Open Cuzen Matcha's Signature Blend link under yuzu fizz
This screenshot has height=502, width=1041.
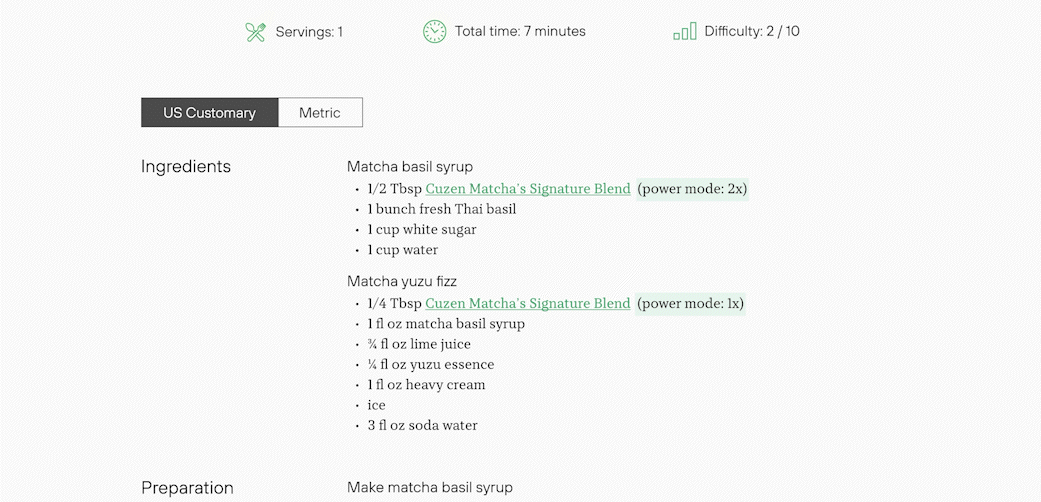click(528, 303)
